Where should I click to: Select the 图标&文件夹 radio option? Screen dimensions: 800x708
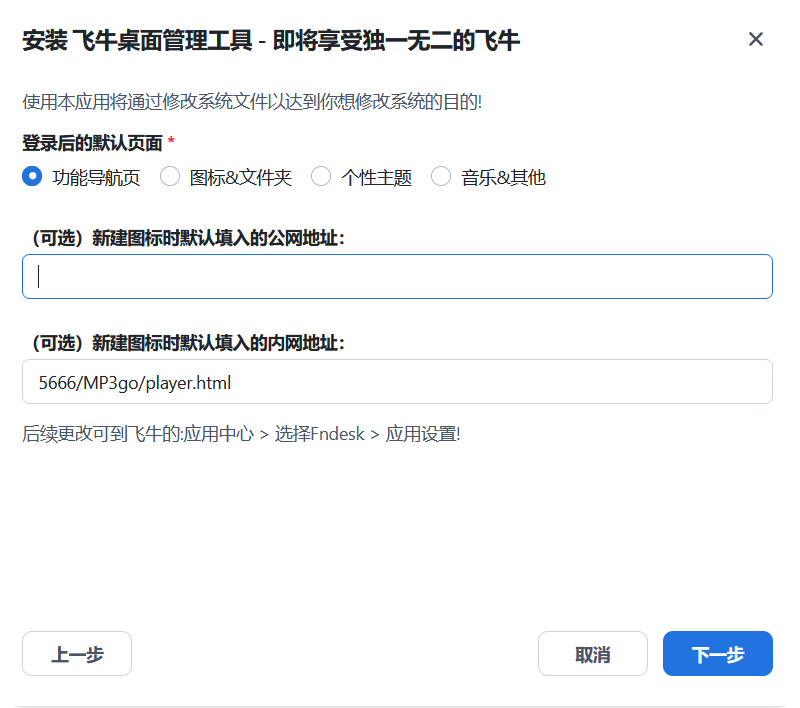click(170, 176)
